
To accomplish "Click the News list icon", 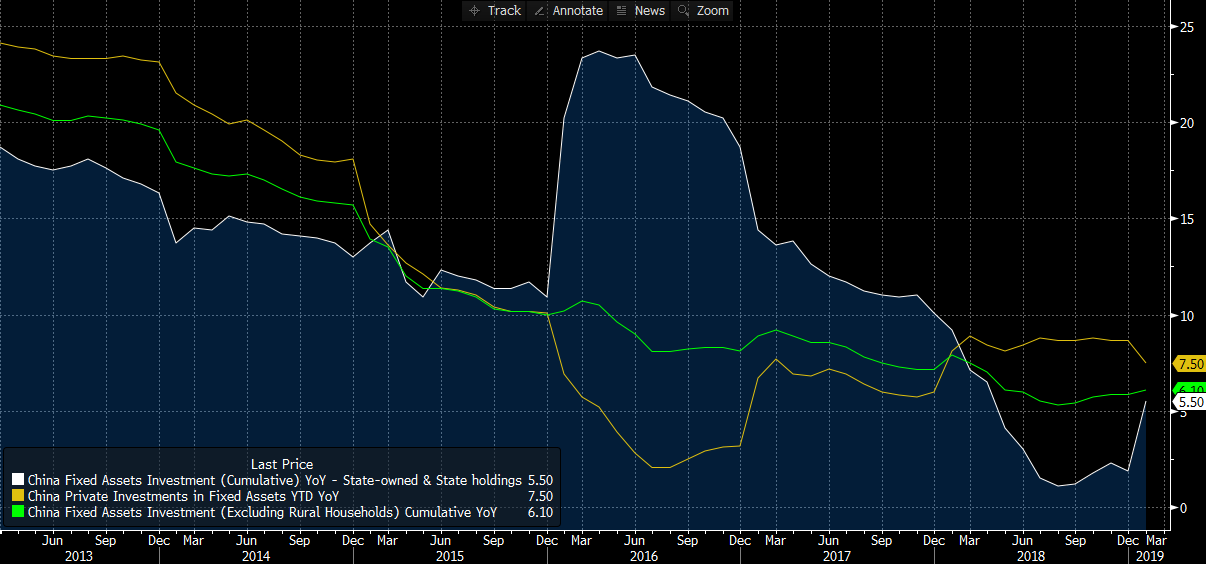I will click(621, 11).
